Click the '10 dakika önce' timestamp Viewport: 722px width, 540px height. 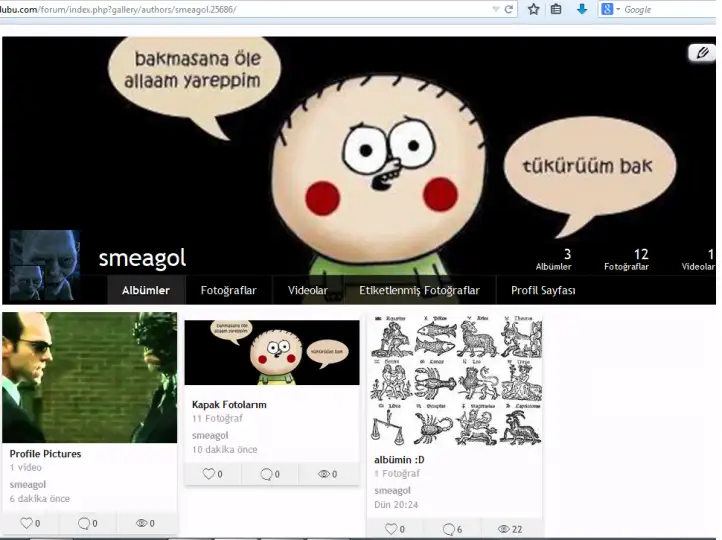(x=225, y=449)
